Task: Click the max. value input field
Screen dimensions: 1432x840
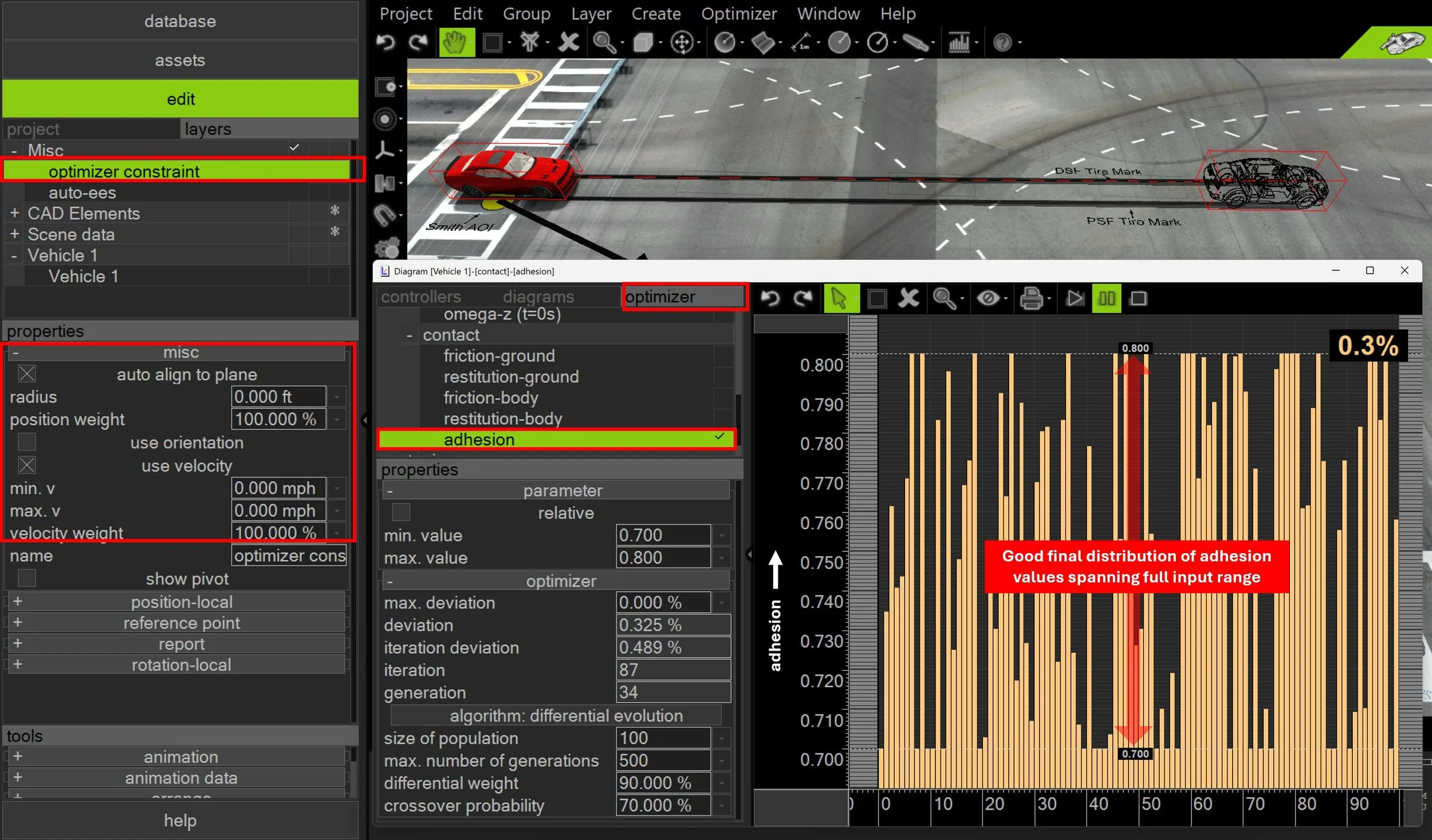Action: (663, 557)
